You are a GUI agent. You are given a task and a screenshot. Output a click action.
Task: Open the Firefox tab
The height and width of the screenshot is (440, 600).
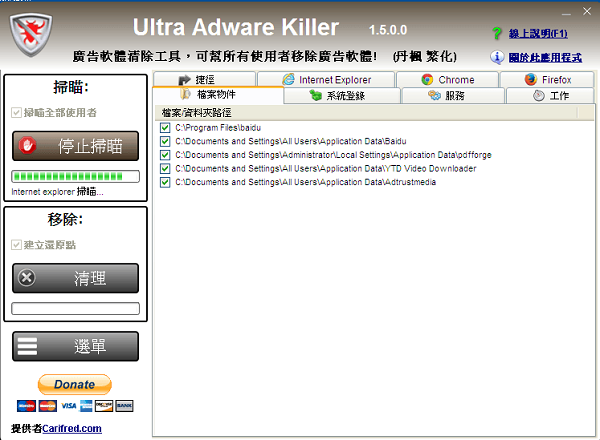pos(547,79)
